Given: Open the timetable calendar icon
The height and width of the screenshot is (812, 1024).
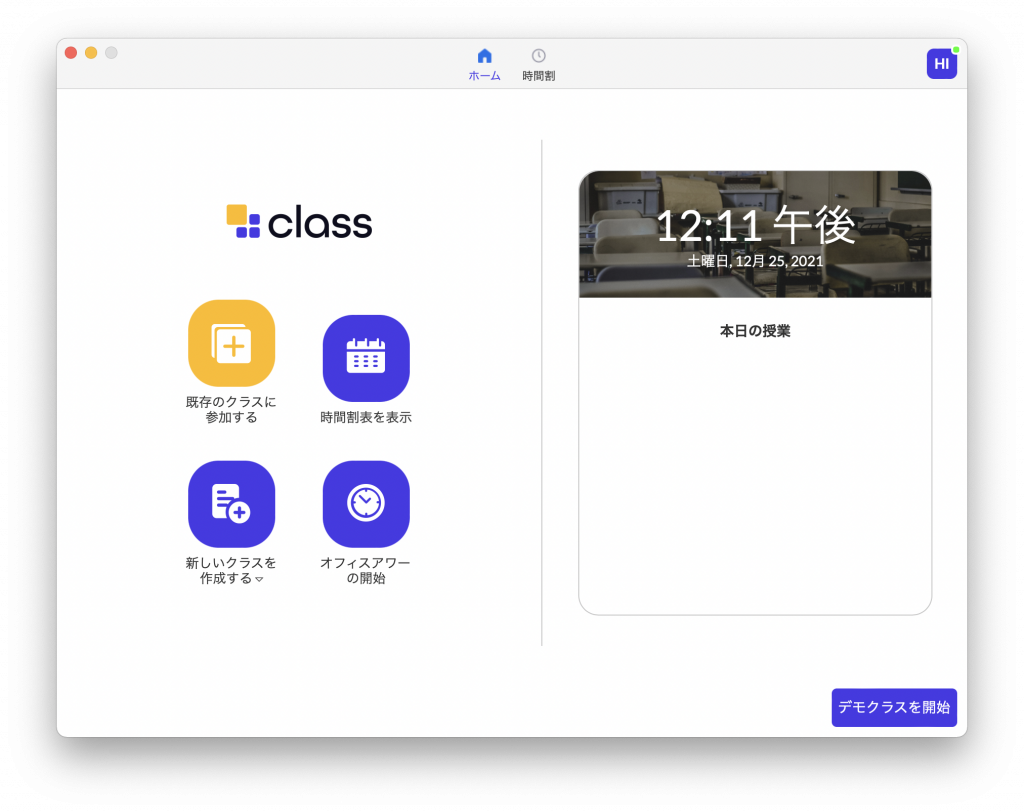Looking at the screenshot, I should [365, 357].
